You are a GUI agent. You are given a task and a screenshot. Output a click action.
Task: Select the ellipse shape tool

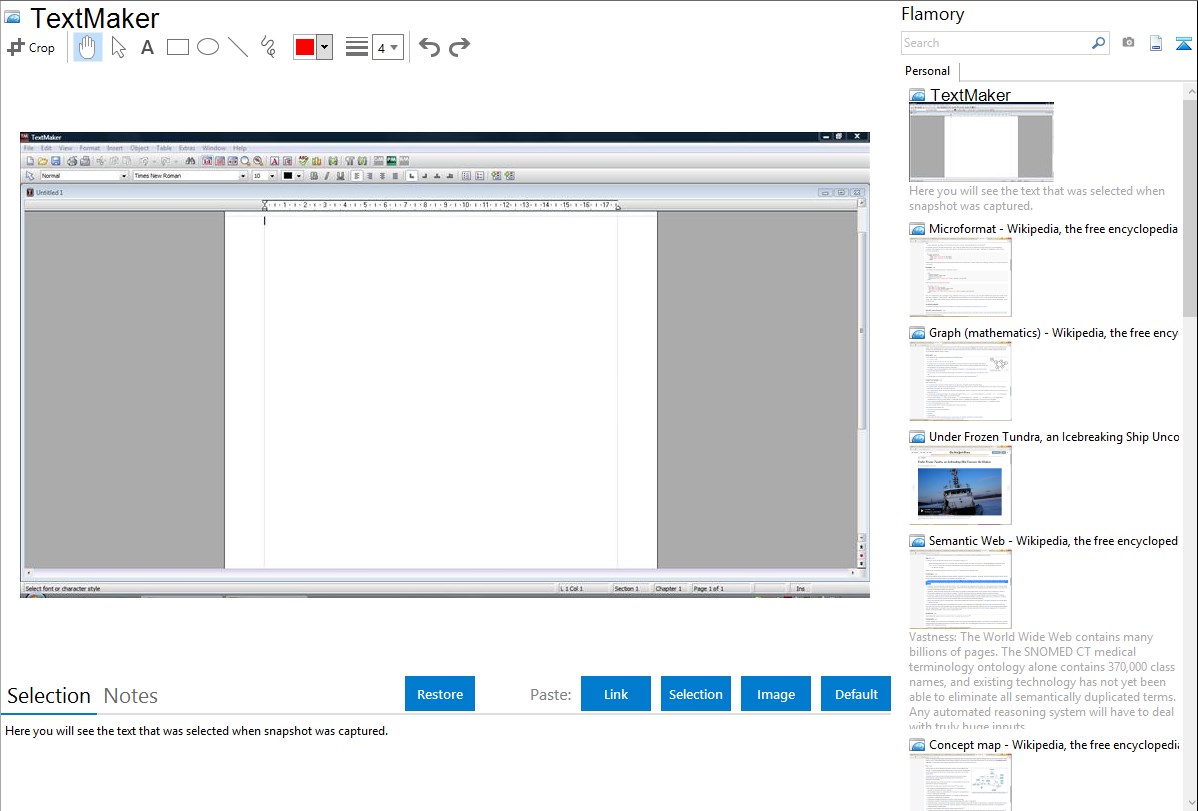pos(208,47)
